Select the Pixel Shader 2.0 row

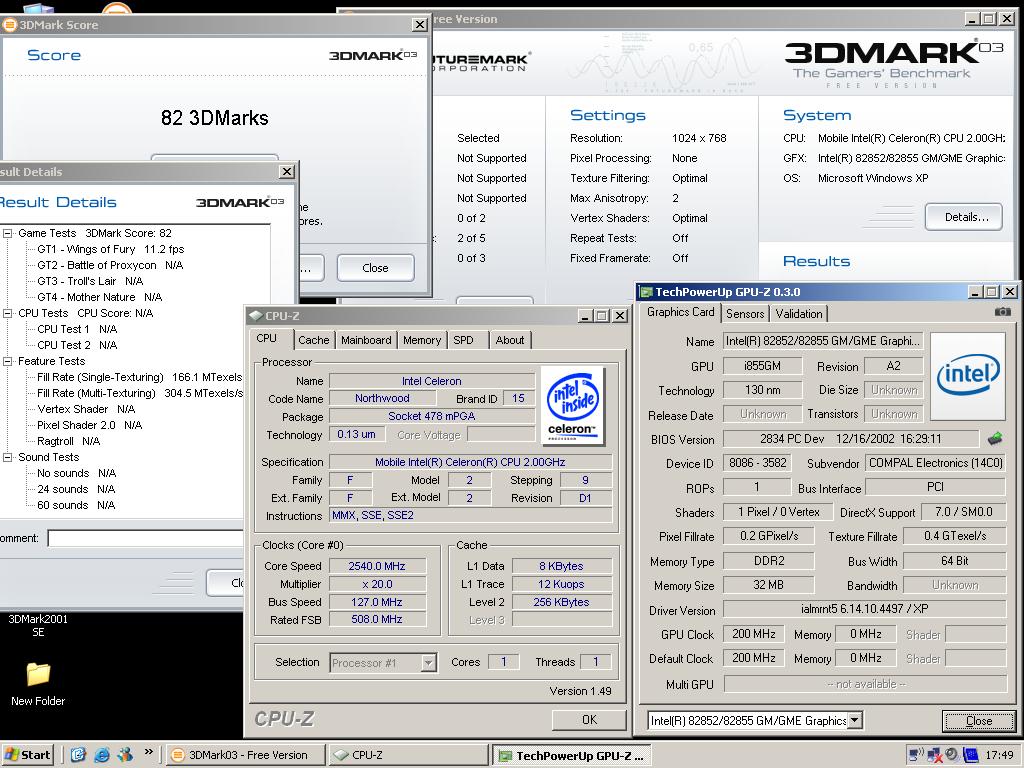coord(89,425)
